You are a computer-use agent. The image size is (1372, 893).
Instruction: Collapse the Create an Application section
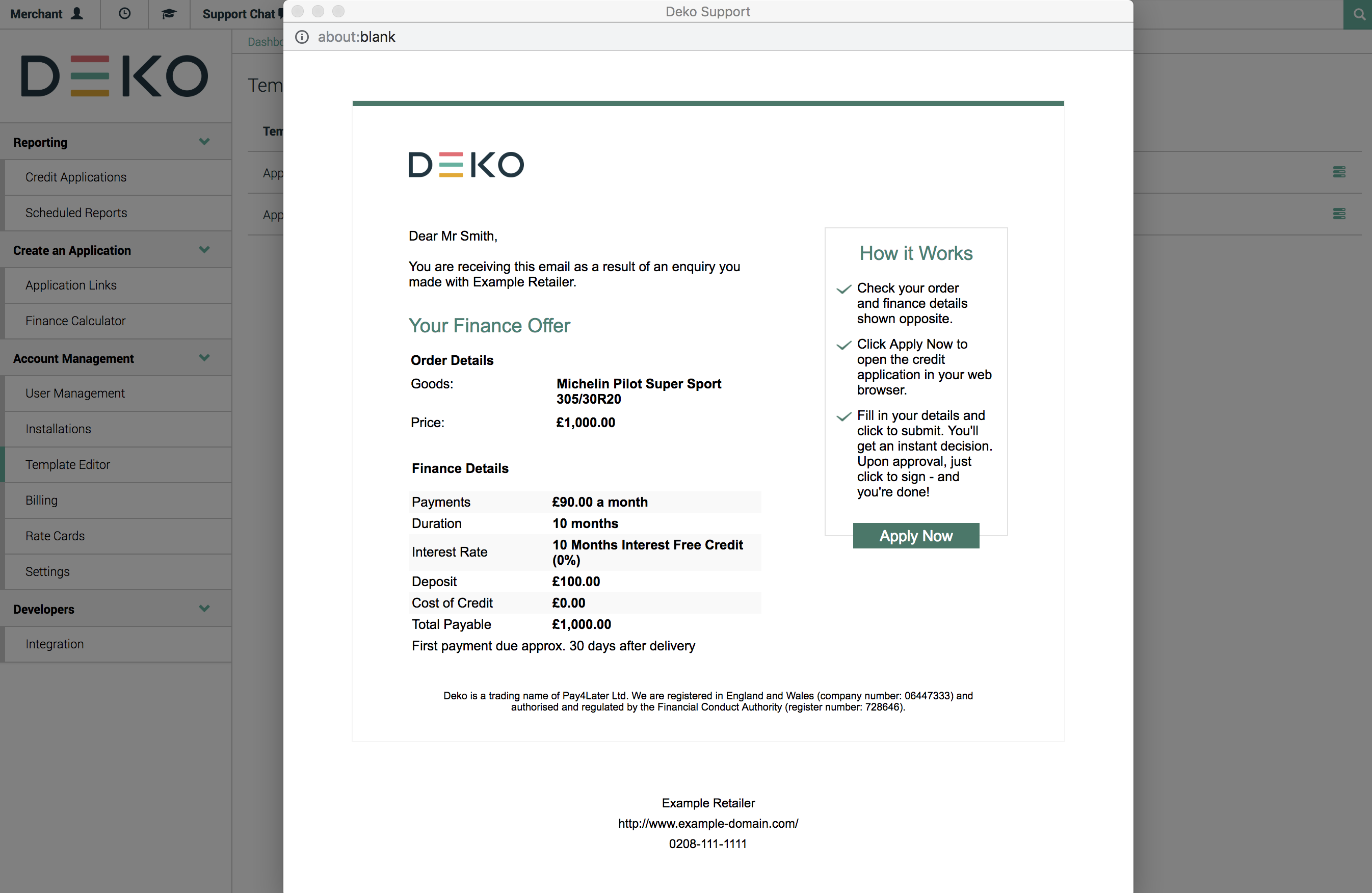pos(204,250)
